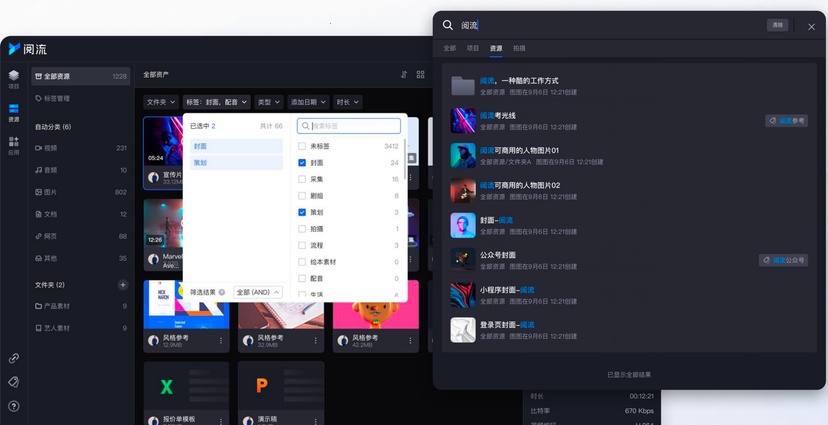
Task: Open the 全部 (AND) filter mode dropdown
Action: 257,292
